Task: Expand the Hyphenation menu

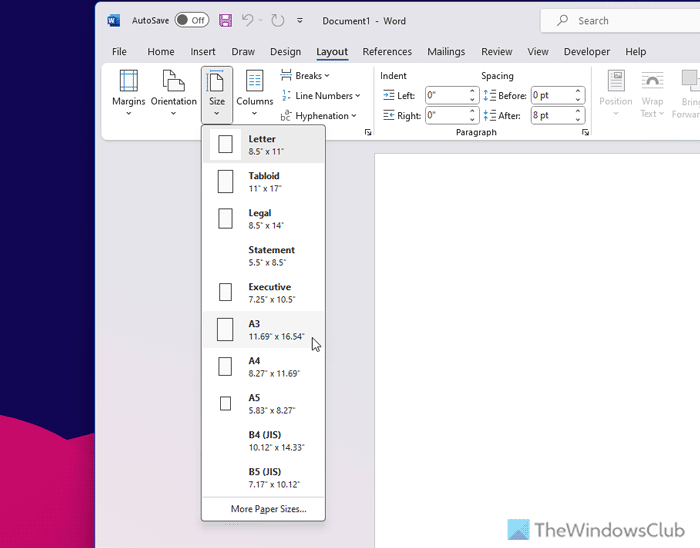Action: tap(319, 116)
